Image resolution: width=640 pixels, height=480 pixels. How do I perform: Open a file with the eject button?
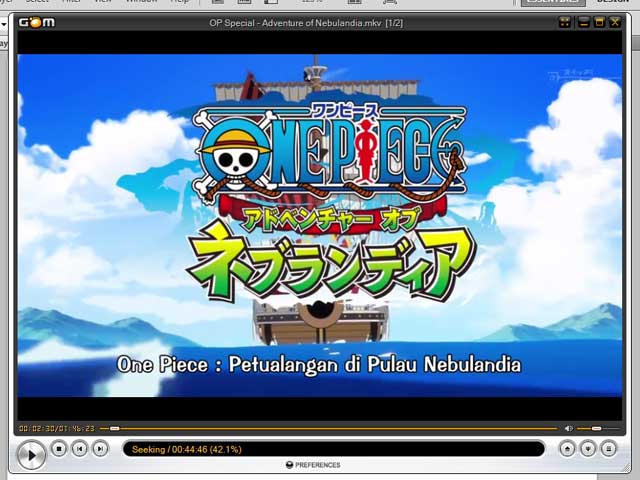tap(567, 449)
